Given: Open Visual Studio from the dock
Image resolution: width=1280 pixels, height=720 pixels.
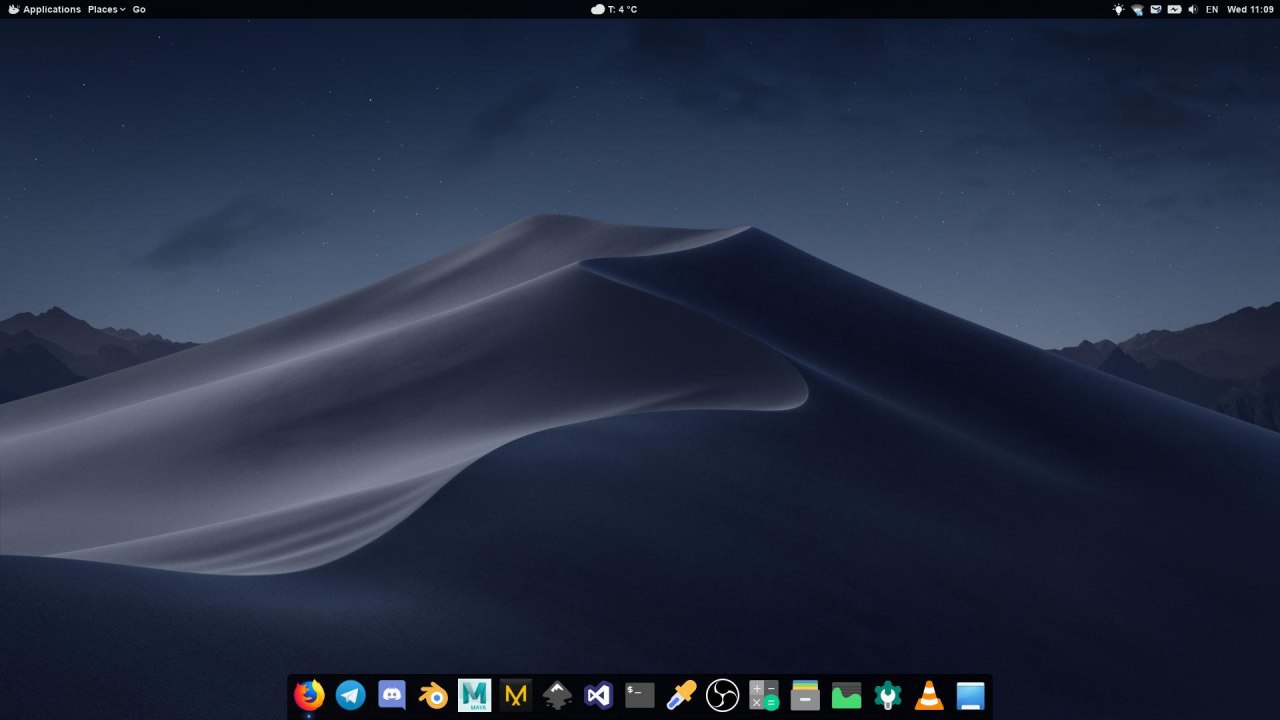Looking at the screenshot, I should click(598, 694).
